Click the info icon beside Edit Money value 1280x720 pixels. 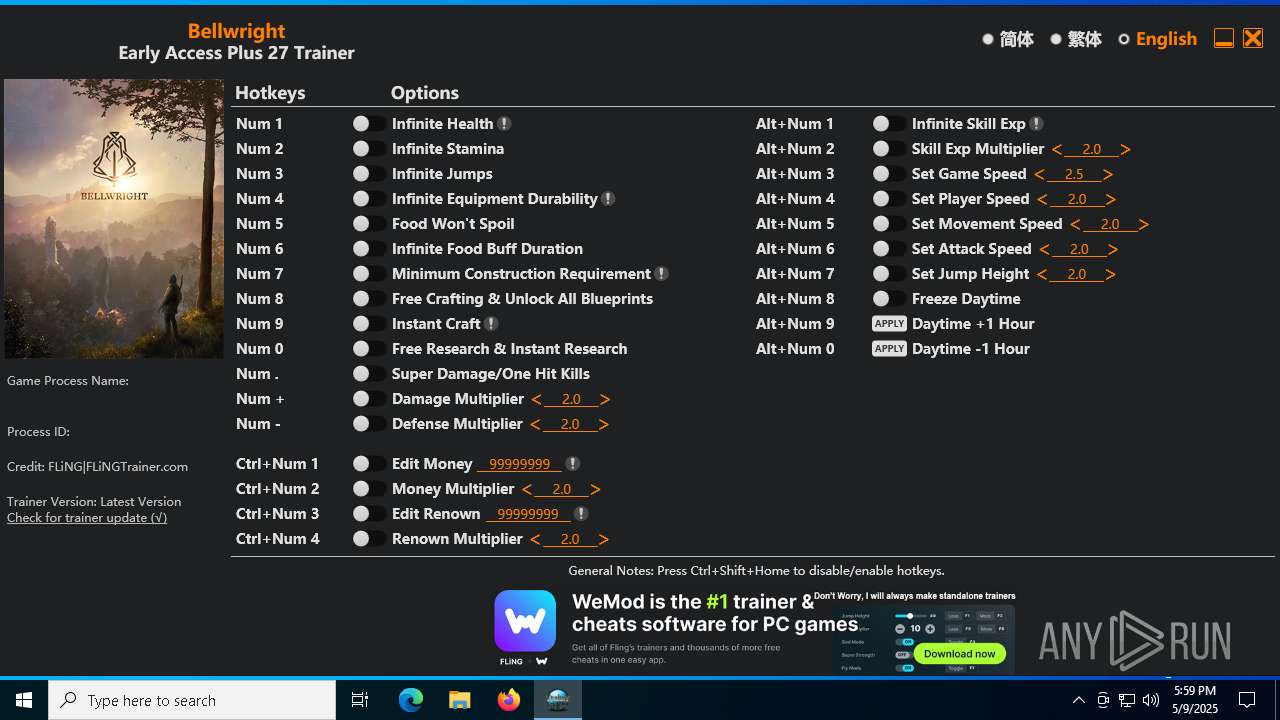point(572,464)
